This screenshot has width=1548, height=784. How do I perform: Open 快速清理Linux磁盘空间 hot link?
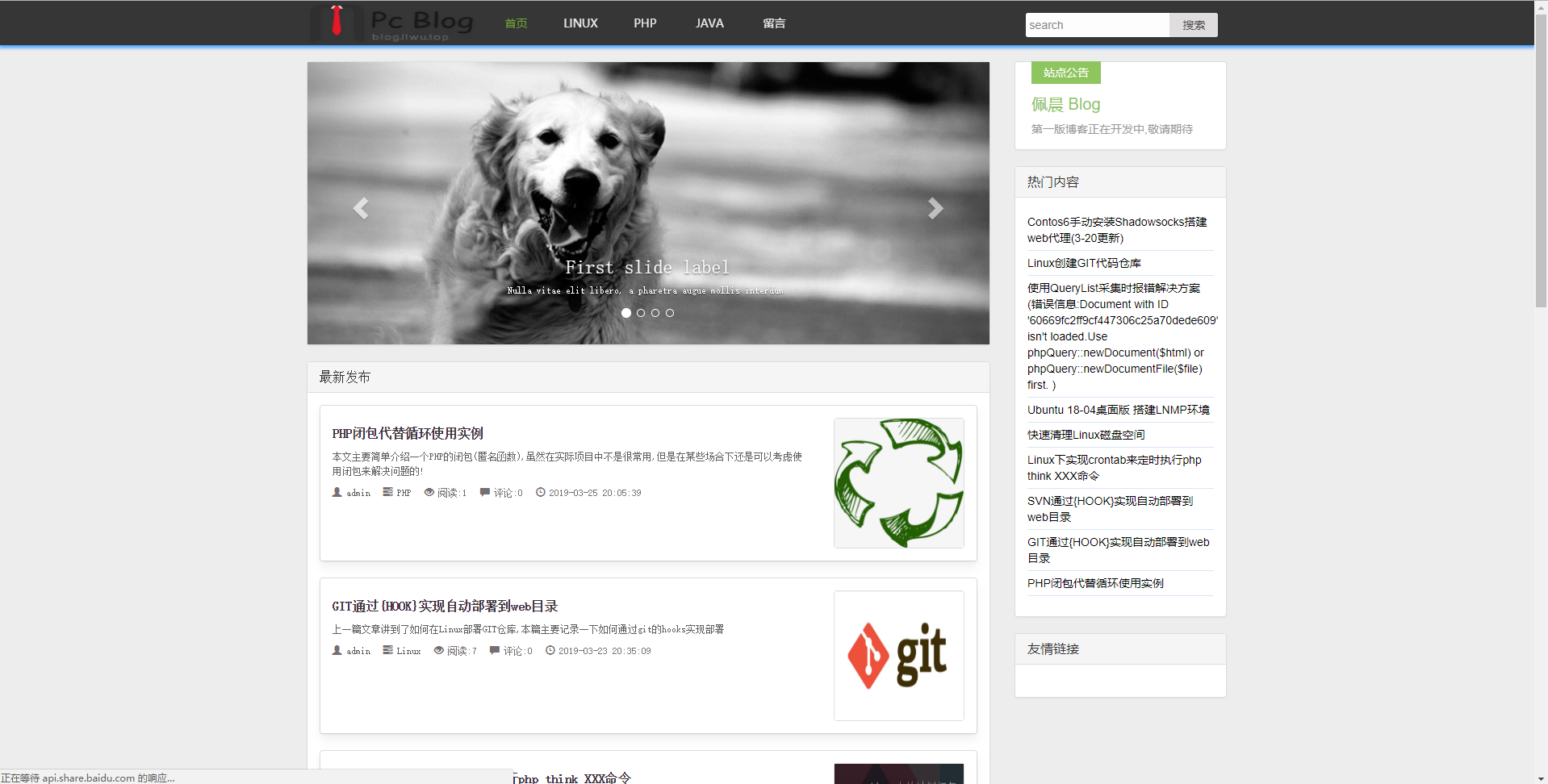click(x=1086, y=435)
